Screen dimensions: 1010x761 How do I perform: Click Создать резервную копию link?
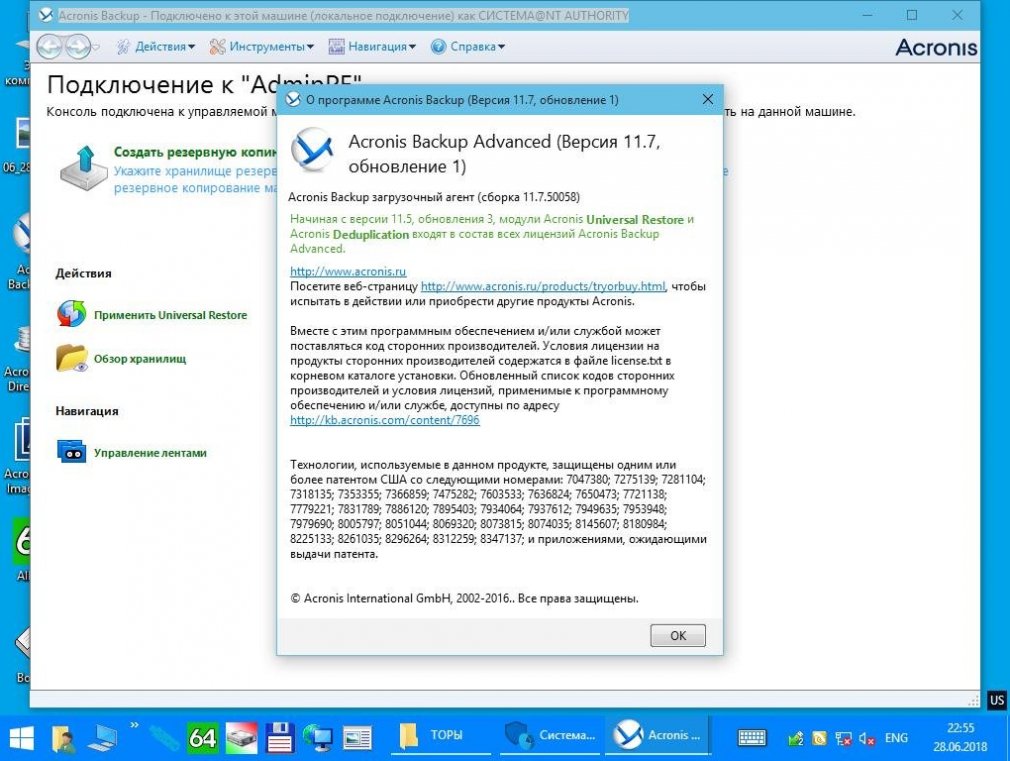pyautogui.click(x=195, y=152)
